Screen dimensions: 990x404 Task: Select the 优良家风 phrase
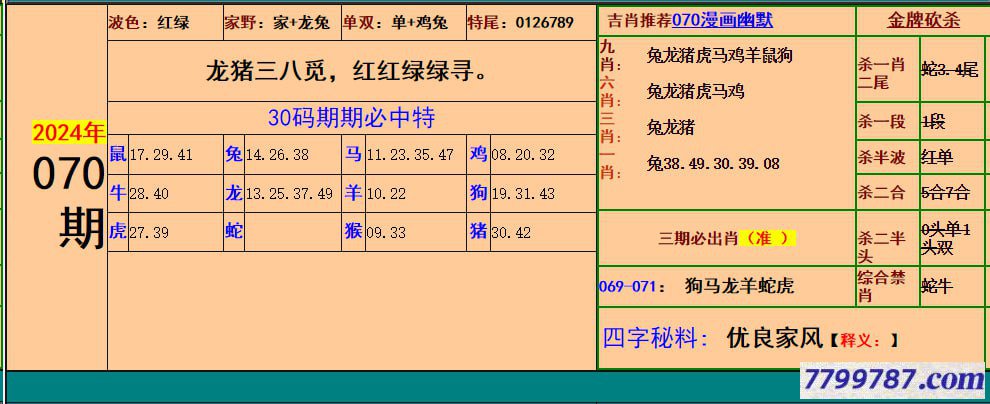tap(775, 338)
